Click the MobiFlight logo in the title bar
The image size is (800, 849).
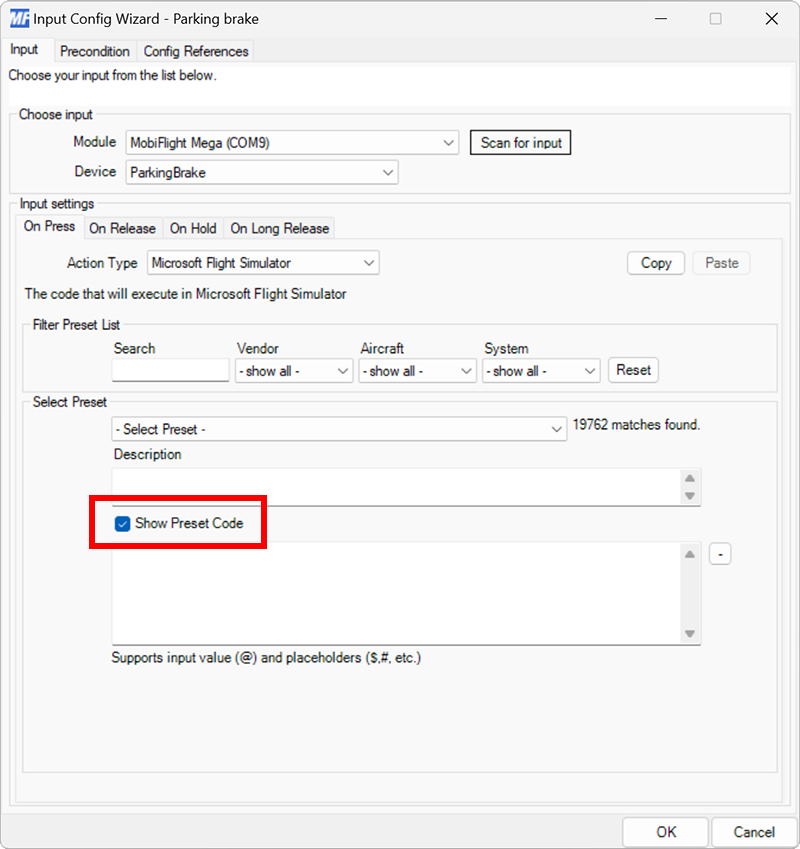pyautogui.click(x=17, y=18)
